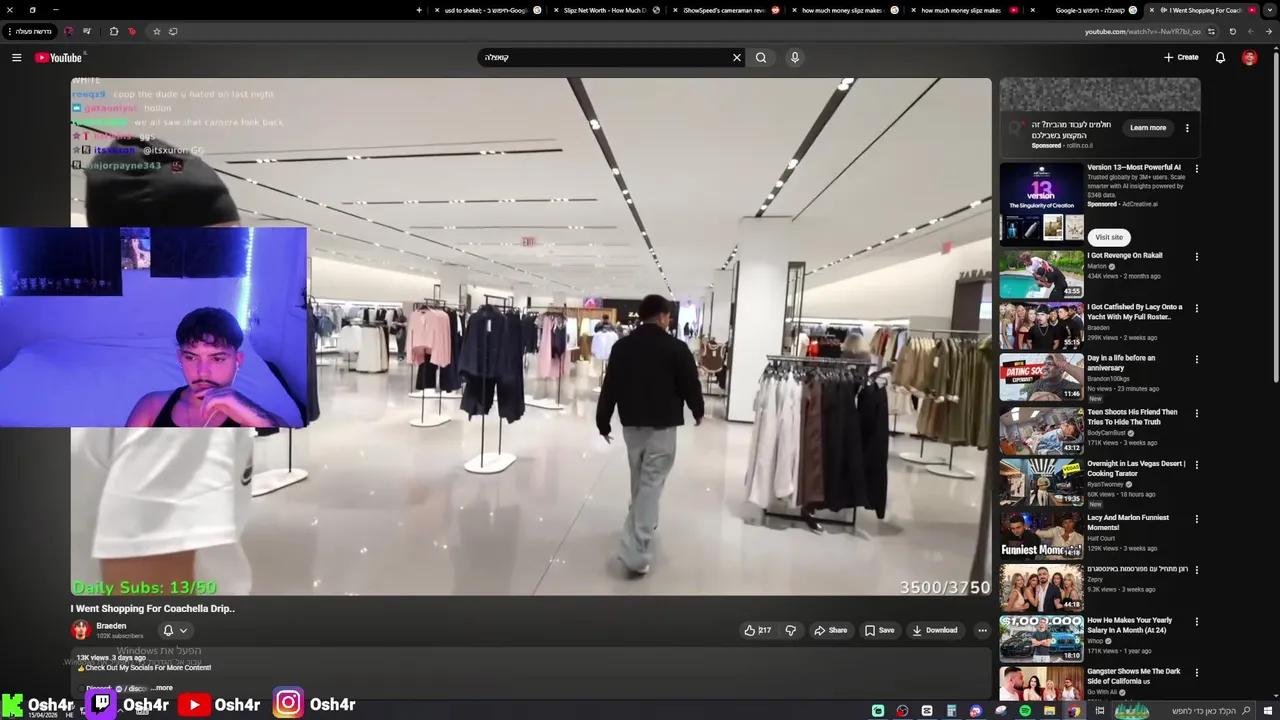
Task: Open Day in a life before anniversary title
Action: pyautogui.click(x=1121, y=363)
